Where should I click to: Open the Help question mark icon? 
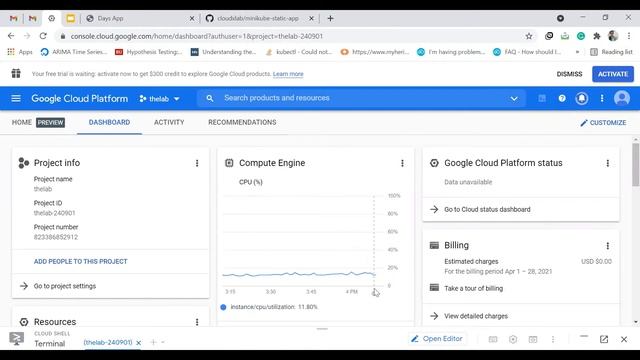[x=562, y=98]
